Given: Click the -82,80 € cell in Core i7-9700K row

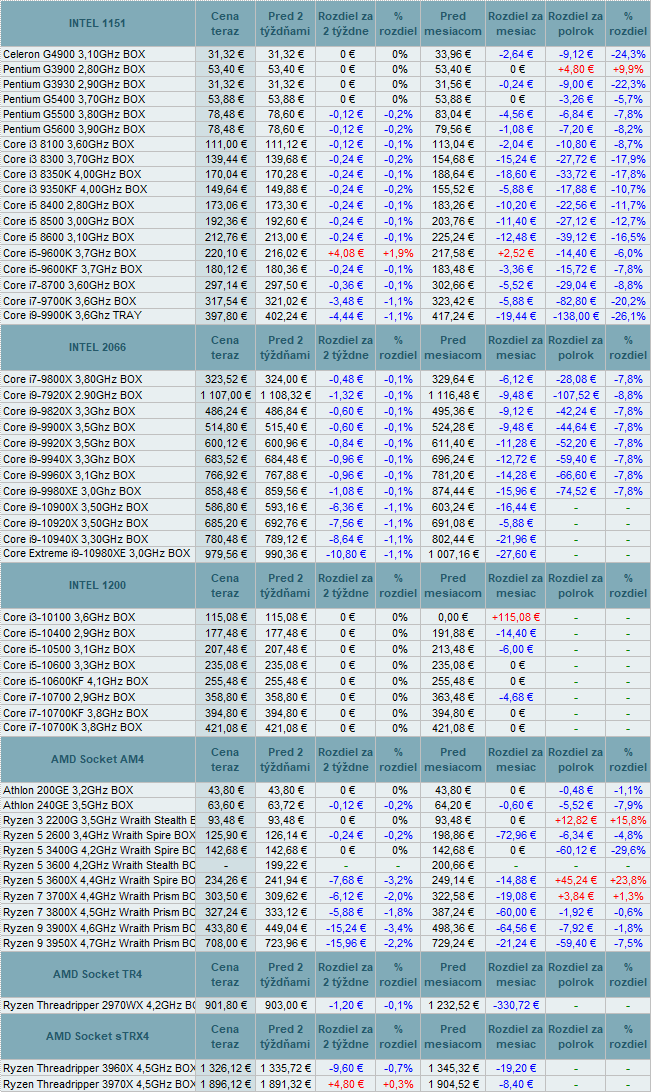Looking at the screenshot, I should click(576, 302).
